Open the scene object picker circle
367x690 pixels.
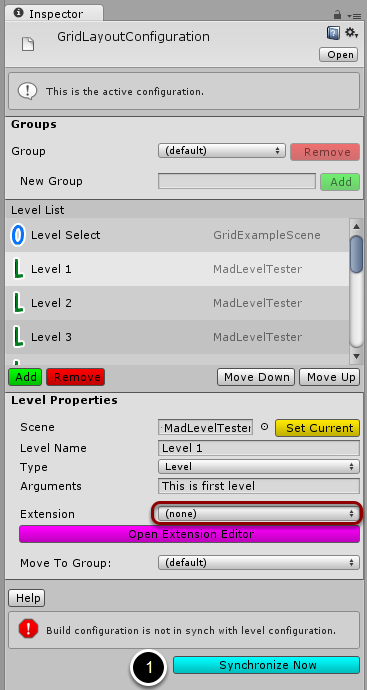click(264, 427)
